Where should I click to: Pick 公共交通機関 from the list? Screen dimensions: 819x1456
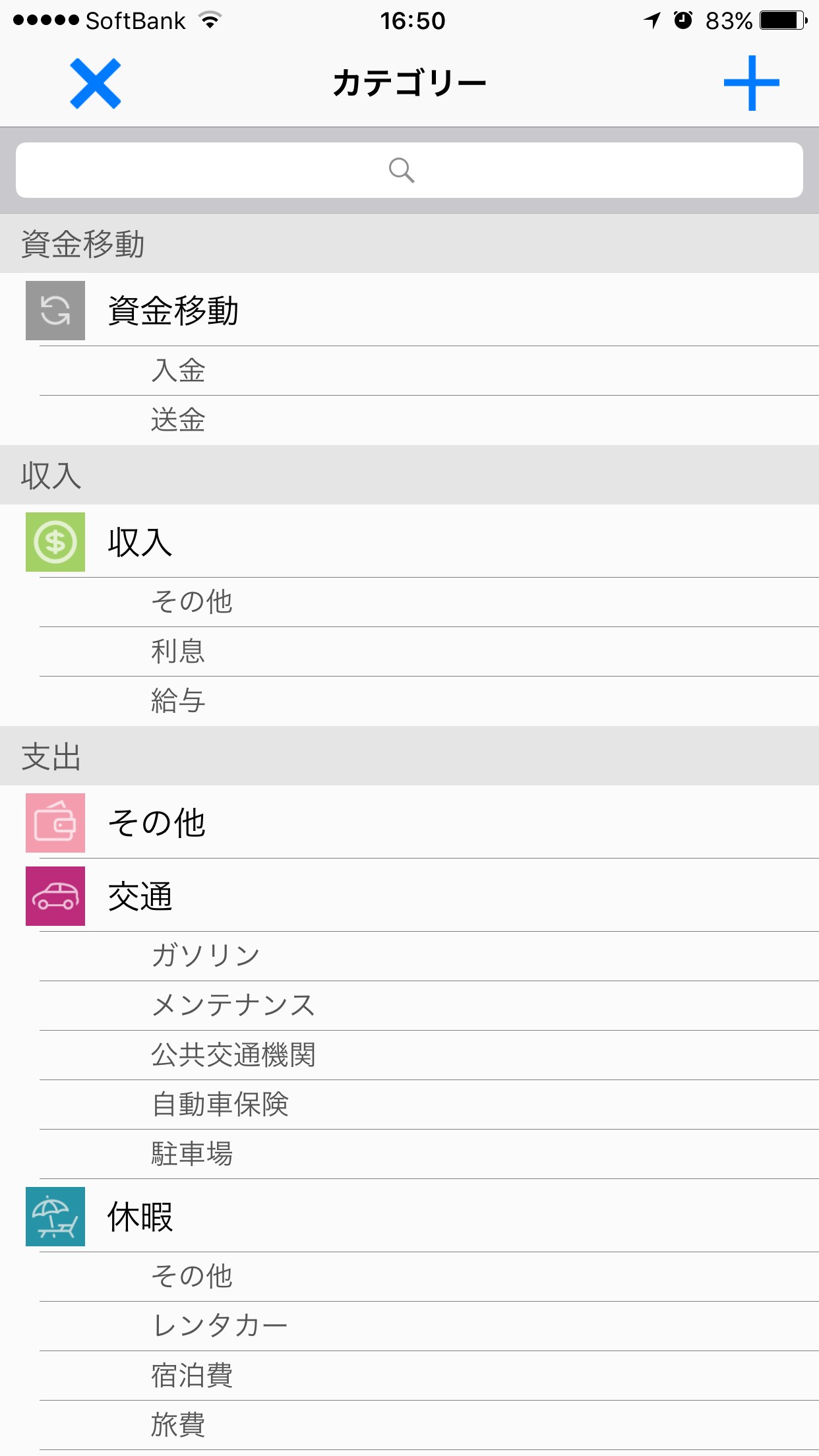[233, 1055]
